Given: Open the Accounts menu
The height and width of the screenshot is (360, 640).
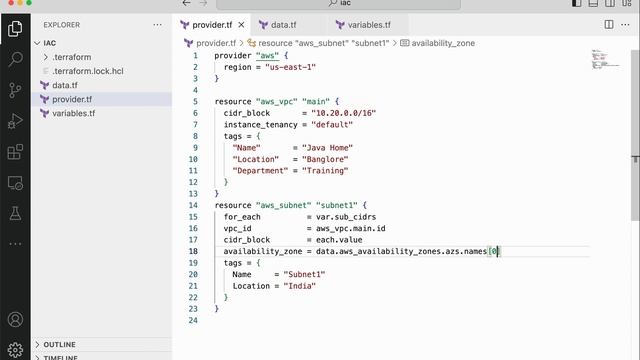Looking at the screenshot, I should click(x=15, y=320).
